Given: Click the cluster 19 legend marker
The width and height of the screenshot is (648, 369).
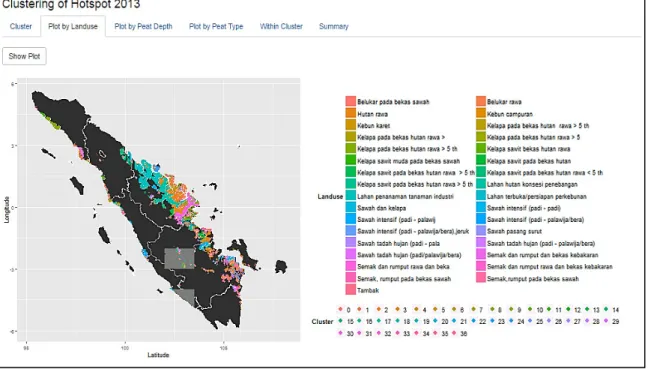Looking at the screenshot, I should click(416, 321).
